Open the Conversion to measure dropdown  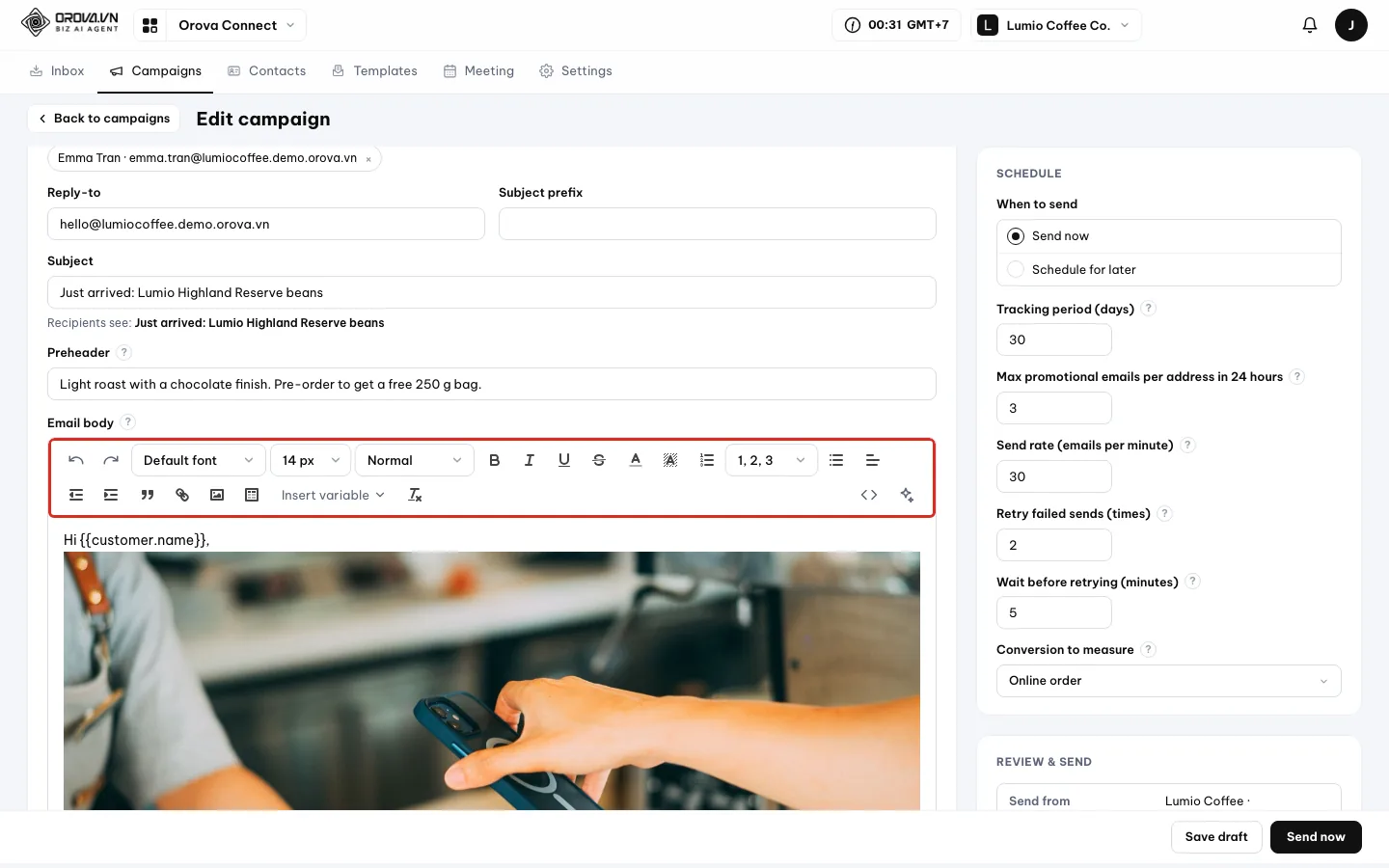pyautogui.click(x=1168, y=681)
